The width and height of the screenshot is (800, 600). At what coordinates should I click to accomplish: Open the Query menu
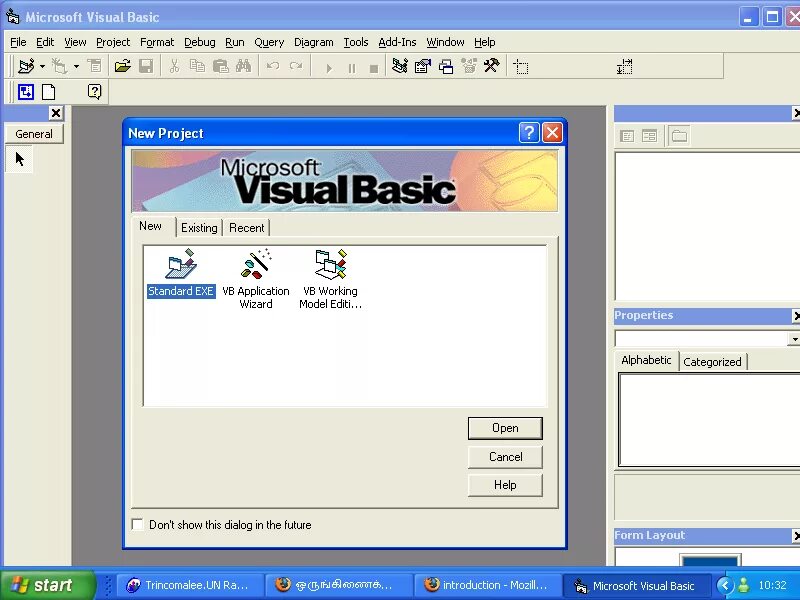pyautogui.click(x=269, y=42)
